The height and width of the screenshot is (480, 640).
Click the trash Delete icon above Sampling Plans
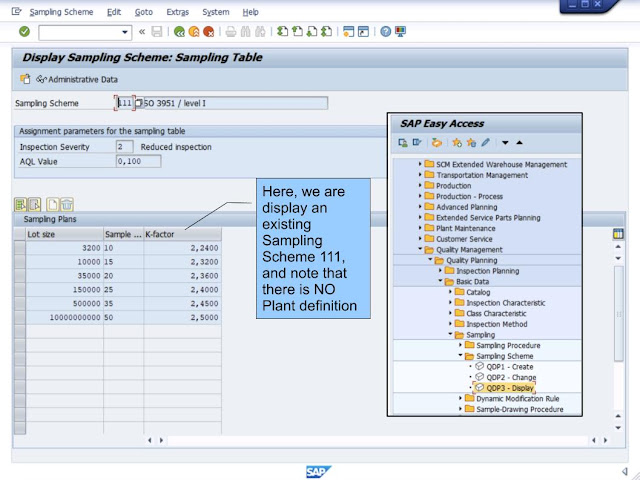click(67, 204)
